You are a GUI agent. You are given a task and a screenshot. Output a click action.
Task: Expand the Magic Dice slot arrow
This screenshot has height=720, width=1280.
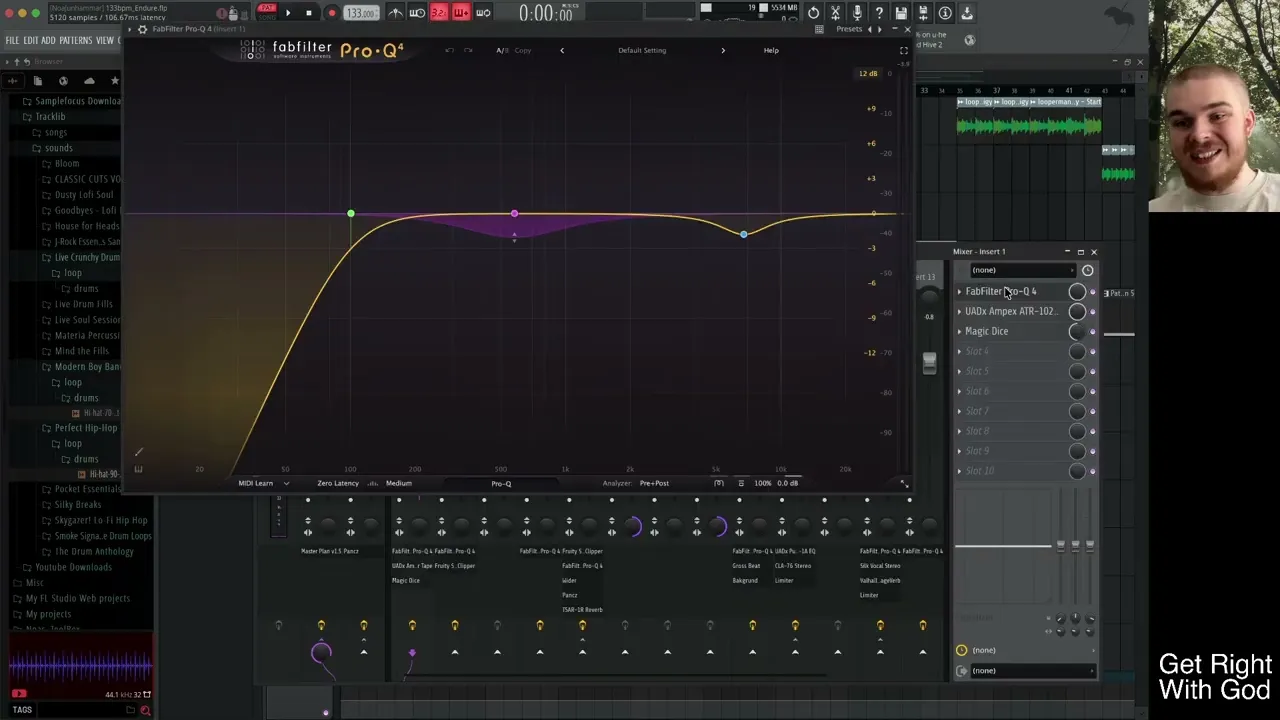tap(959, 332)
